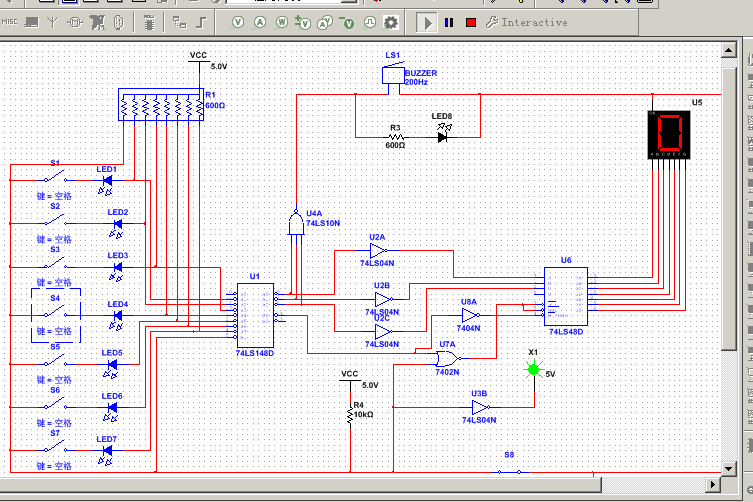This screenshot has width=753, height=502.
Task: Toggle switch S8 on bottom wire
Action: pyautogui.click(x=509, y=472)
